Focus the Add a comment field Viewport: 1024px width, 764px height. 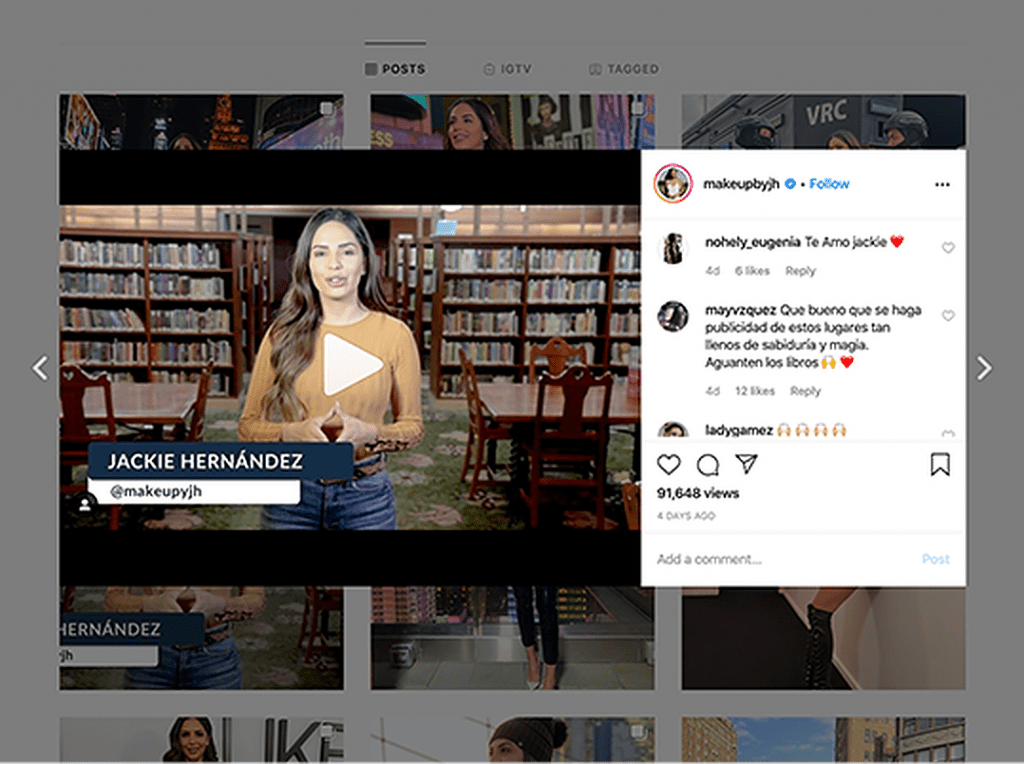click(x=784, y=559)
